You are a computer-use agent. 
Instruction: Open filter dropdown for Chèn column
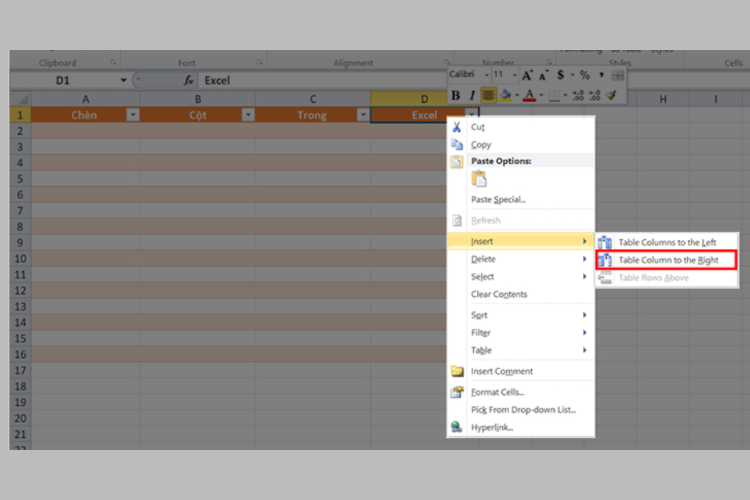coord(132,115)
